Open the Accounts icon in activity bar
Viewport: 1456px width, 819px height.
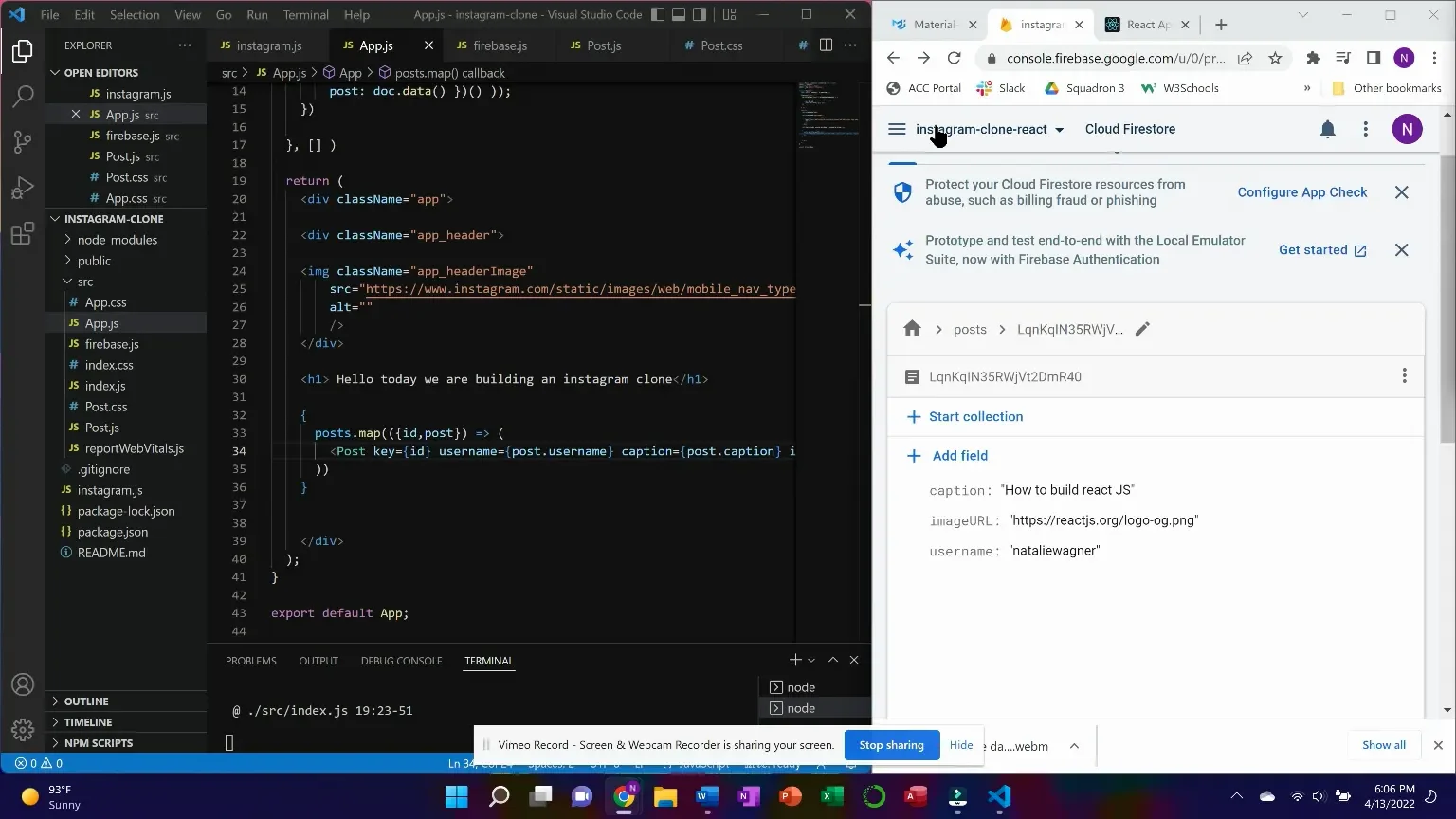[x=23, y=684]
